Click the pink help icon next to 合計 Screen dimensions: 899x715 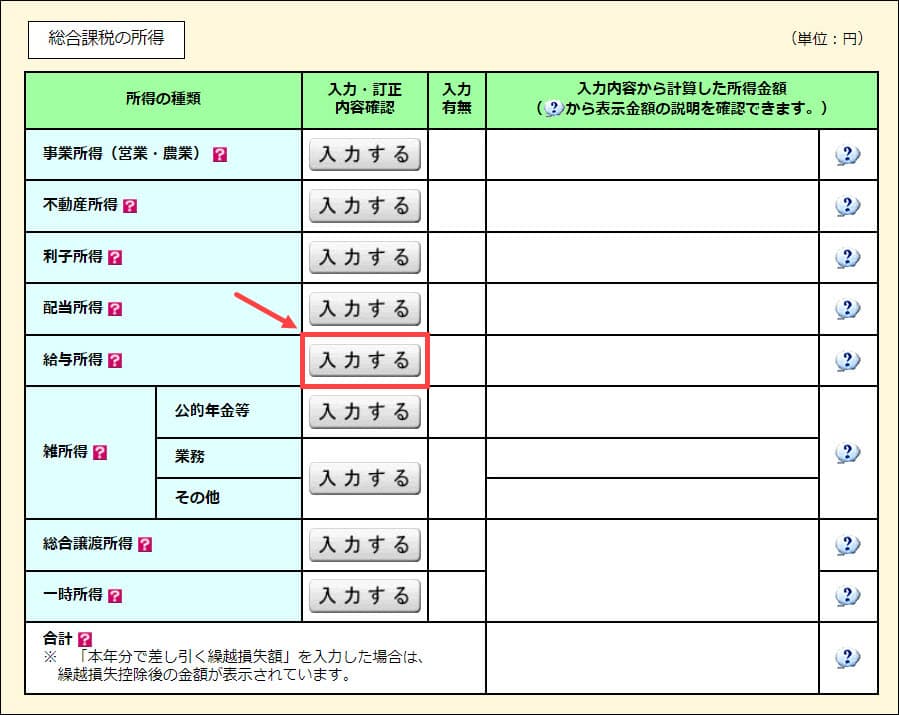click(x=84, y=638)
